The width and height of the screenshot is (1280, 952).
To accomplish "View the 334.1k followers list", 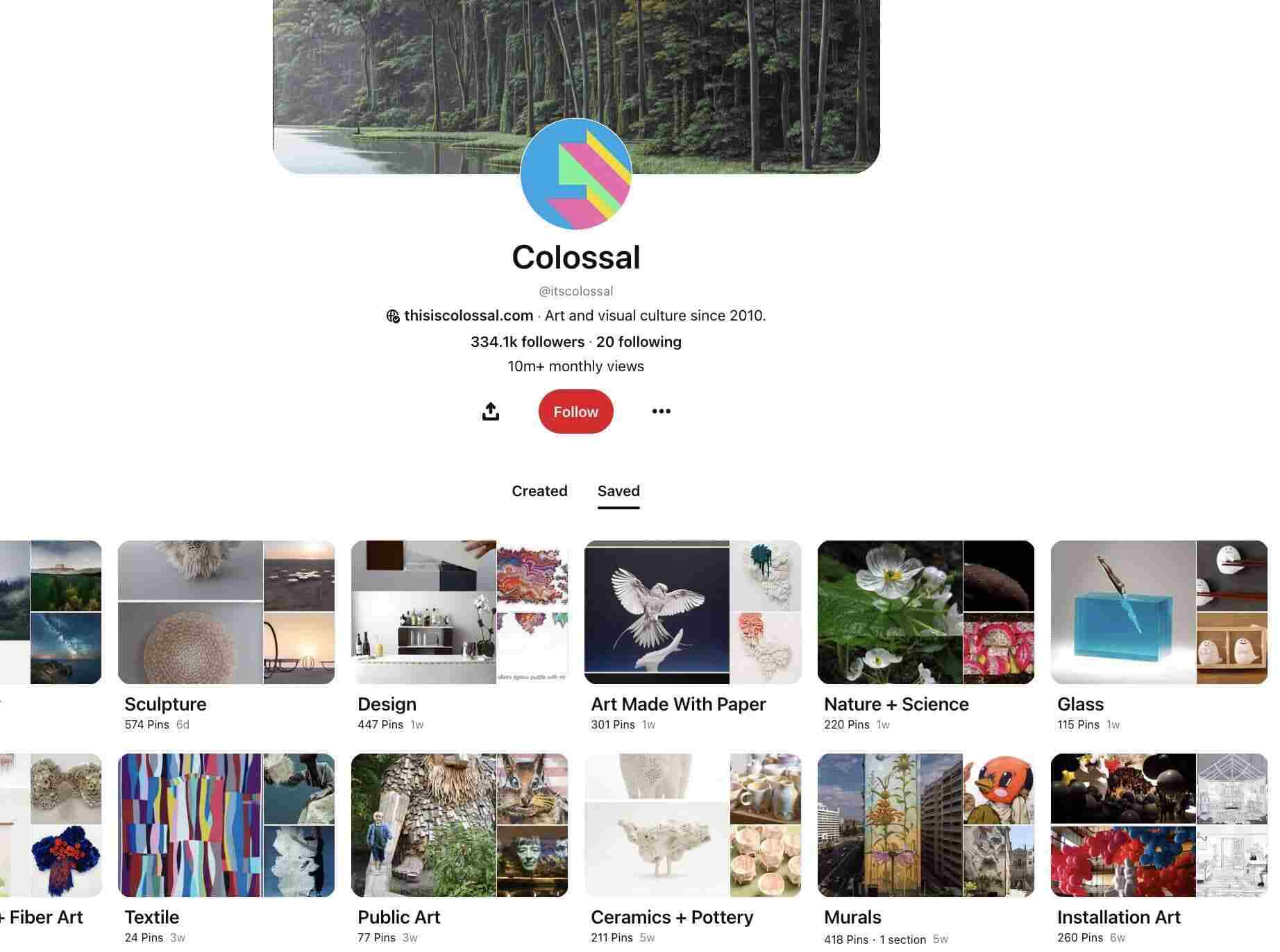I will tap(528, 342).
